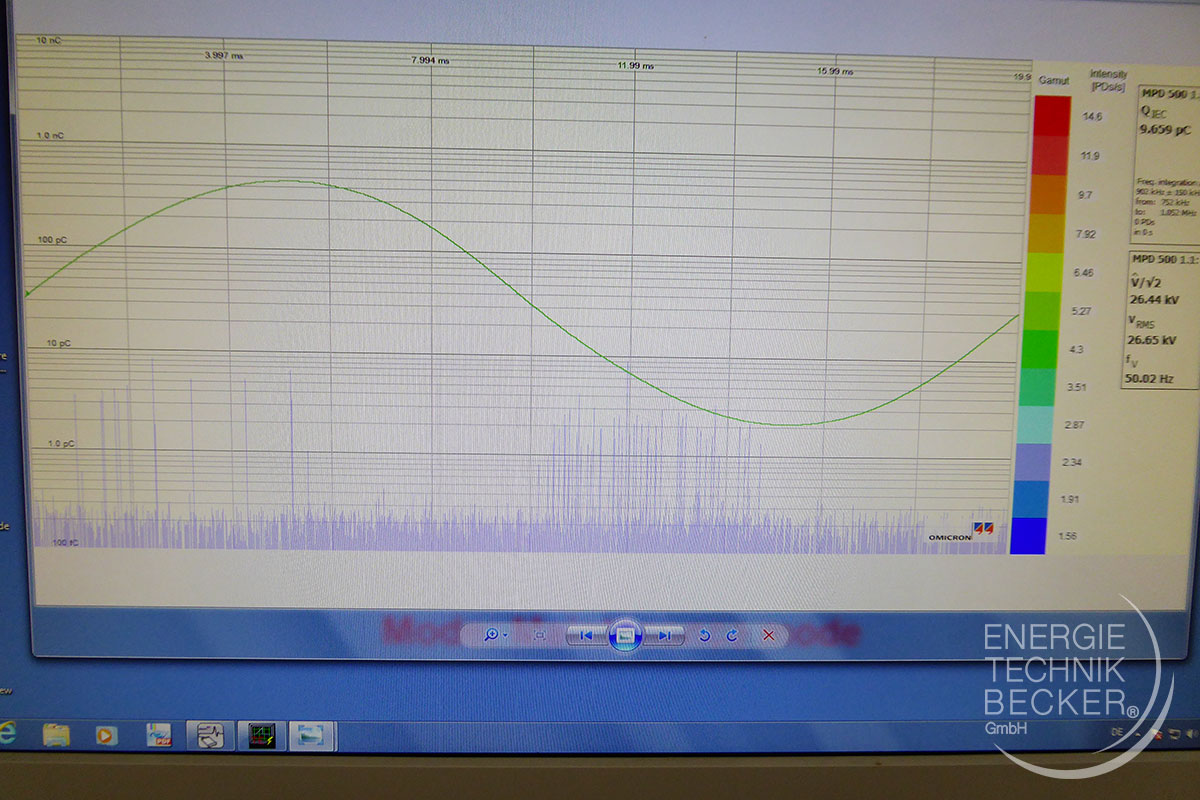Click the red 14.6 intensity gamut swatch
The height and width of the screenshot is (800, 1200).
click(x=1052, y=115)
